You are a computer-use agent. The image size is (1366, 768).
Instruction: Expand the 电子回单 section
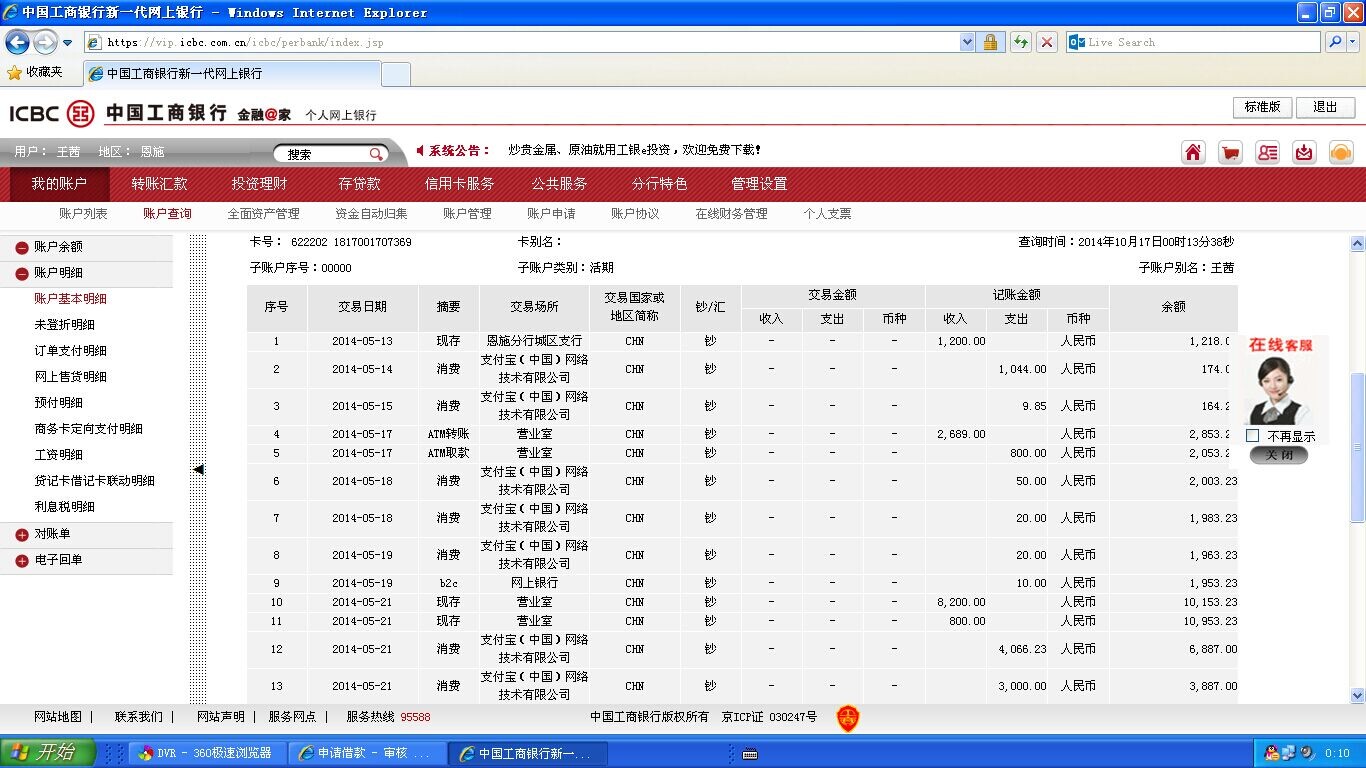click(22, 561)
